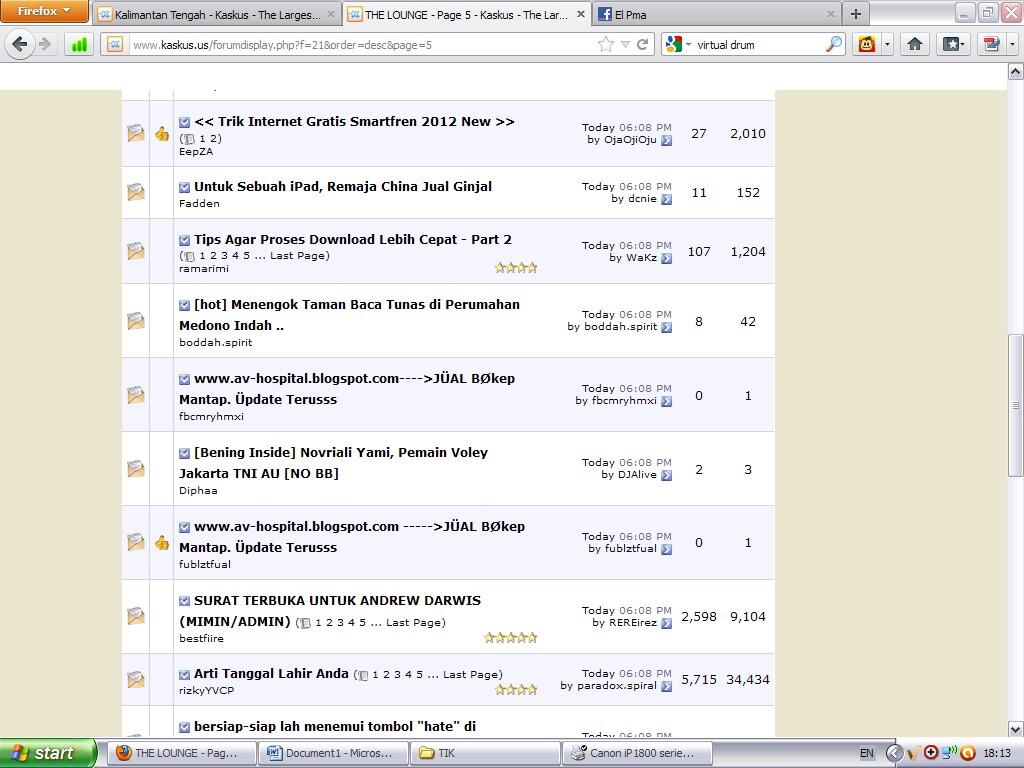
Task: Go to the Home page icon
Action: 915,44
